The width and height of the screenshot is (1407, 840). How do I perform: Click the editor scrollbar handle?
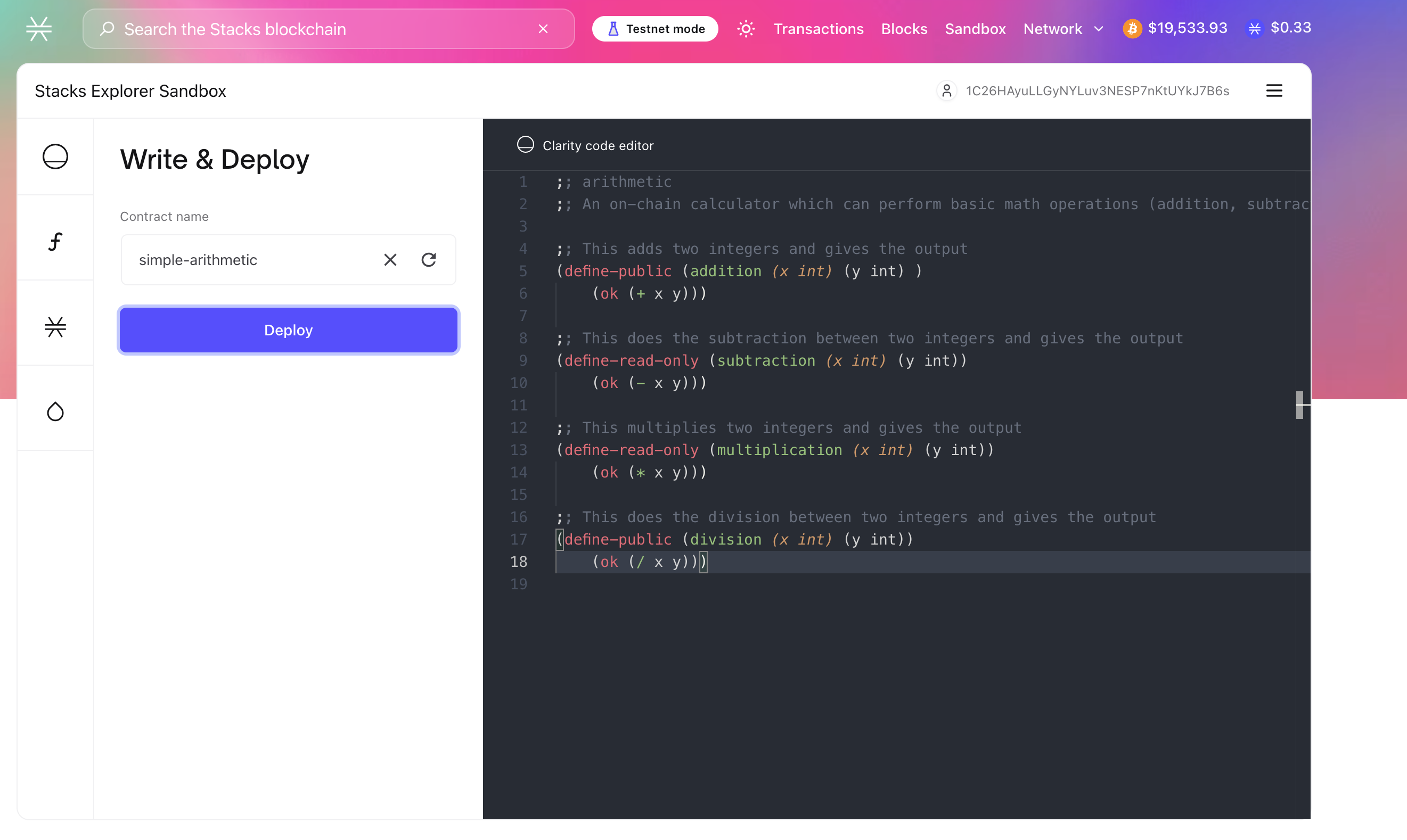pos(1299,405)
